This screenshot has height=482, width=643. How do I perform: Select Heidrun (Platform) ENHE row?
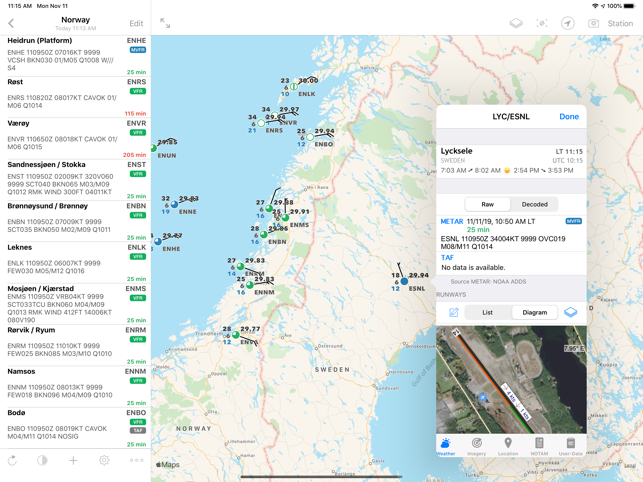click(76, 56)
